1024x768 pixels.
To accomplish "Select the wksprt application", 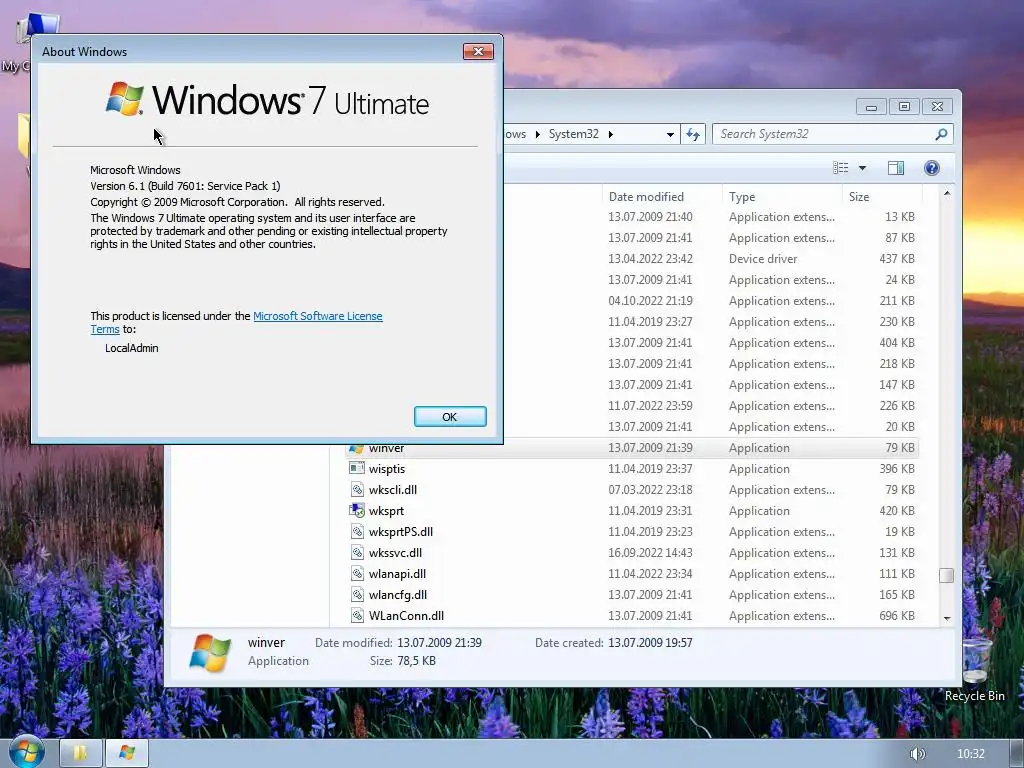I will [x=386, y=511].
